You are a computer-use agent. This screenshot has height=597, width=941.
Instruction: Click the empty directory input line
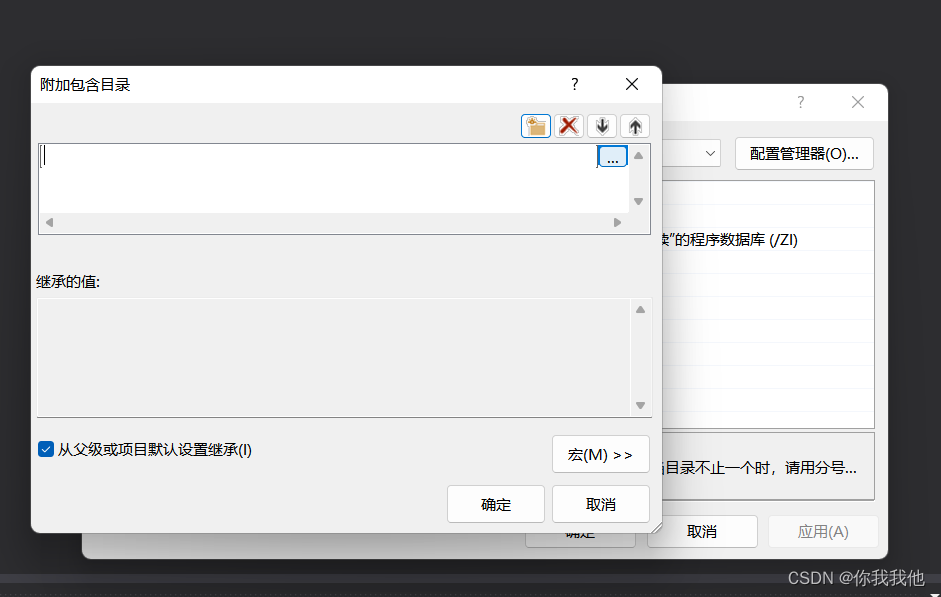coord(300,156)
